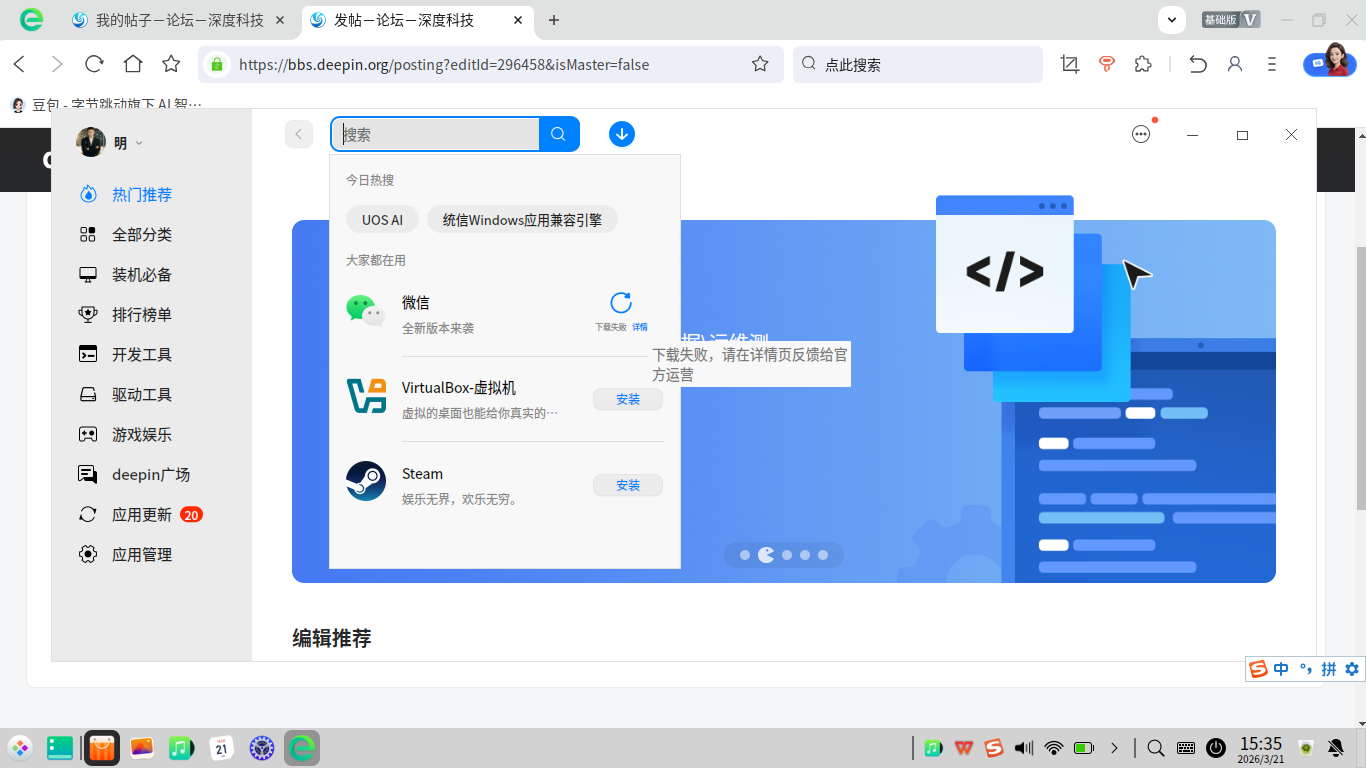
Task: Open the music app in the dock
Action: (181, 747)
